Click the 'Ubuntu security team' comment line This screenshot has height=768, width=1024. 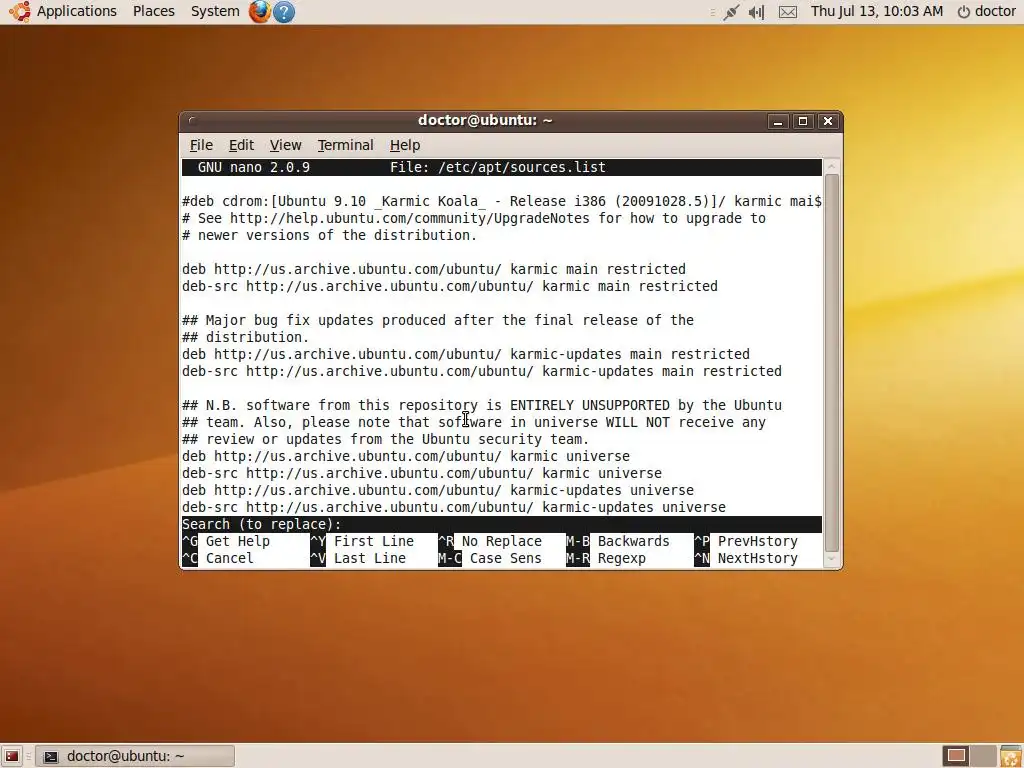point(386,439)
